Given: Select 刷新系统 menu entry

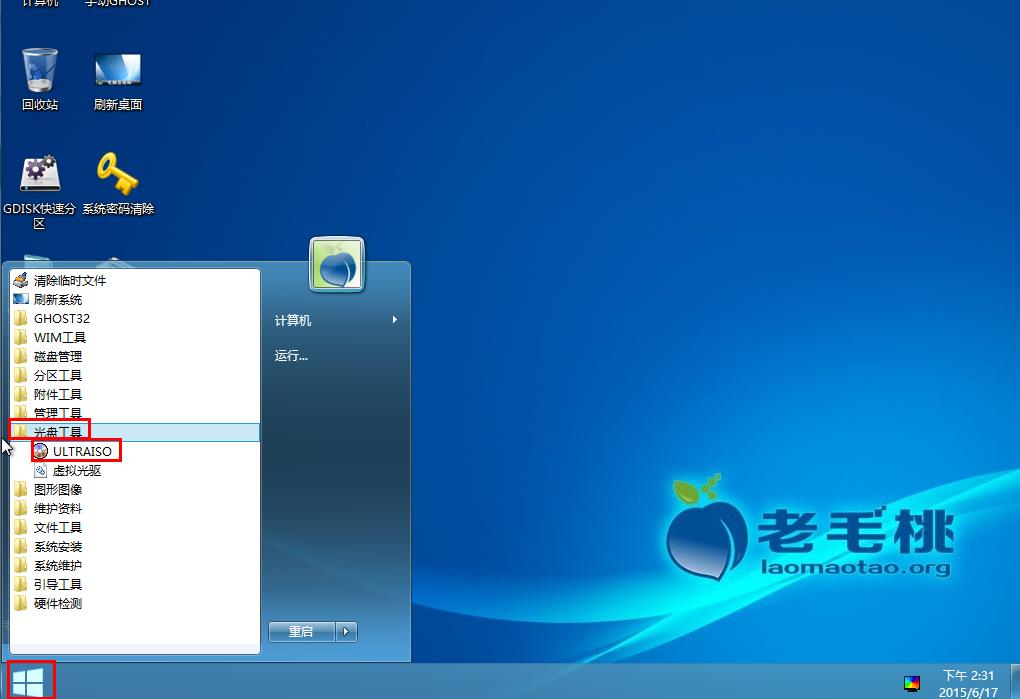Looking at the screenshot, I should coord(58,299).
